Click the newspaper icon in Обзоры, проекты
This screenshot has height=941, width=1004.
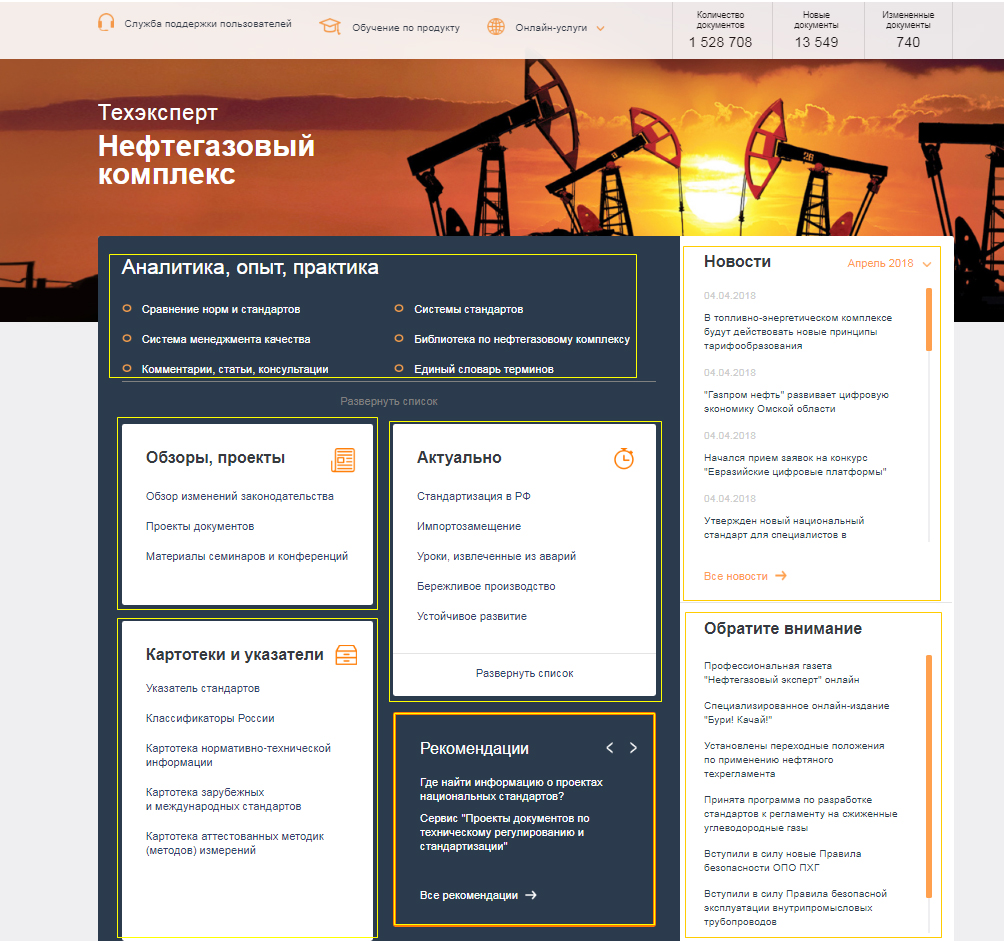tap(343, 459)
